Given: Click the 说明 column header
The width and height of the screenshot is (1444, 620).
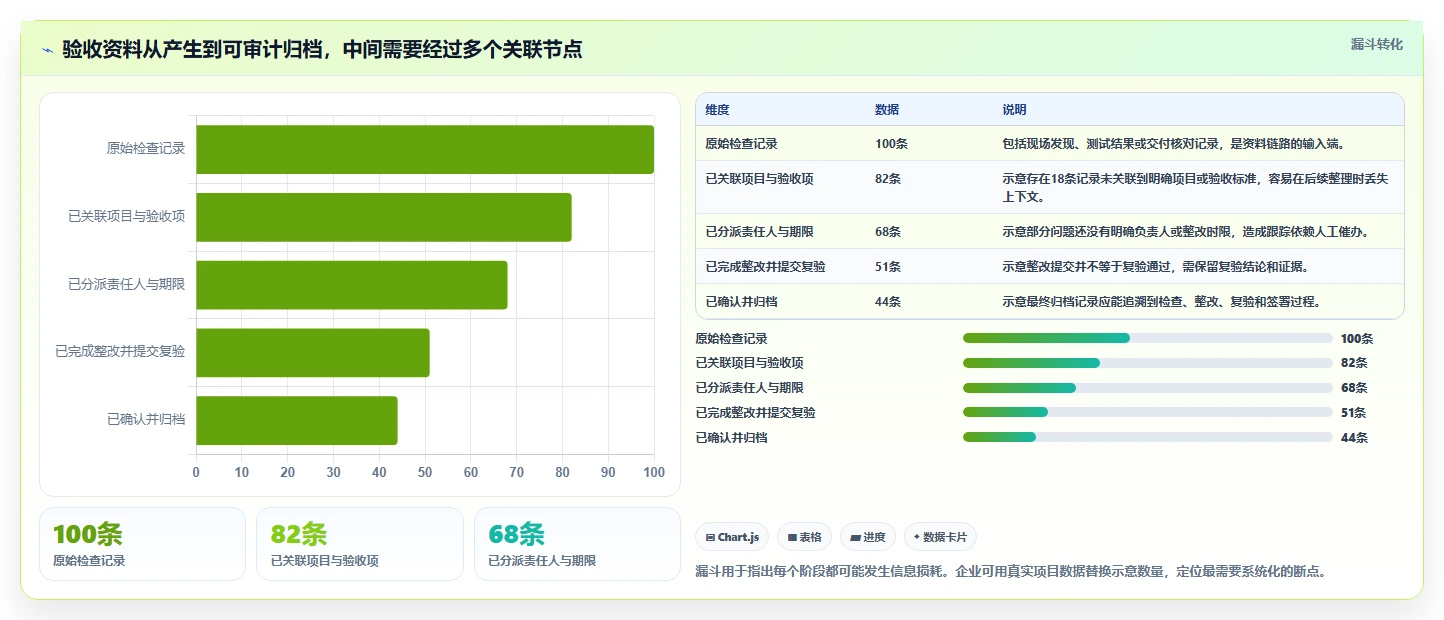Looking at the screenshot, I should tap(1014, 110).
